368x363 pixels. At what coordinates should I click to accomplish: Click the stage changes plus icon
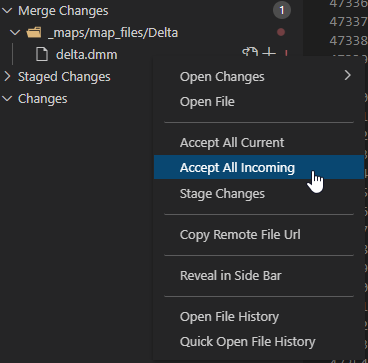point(269,53)
